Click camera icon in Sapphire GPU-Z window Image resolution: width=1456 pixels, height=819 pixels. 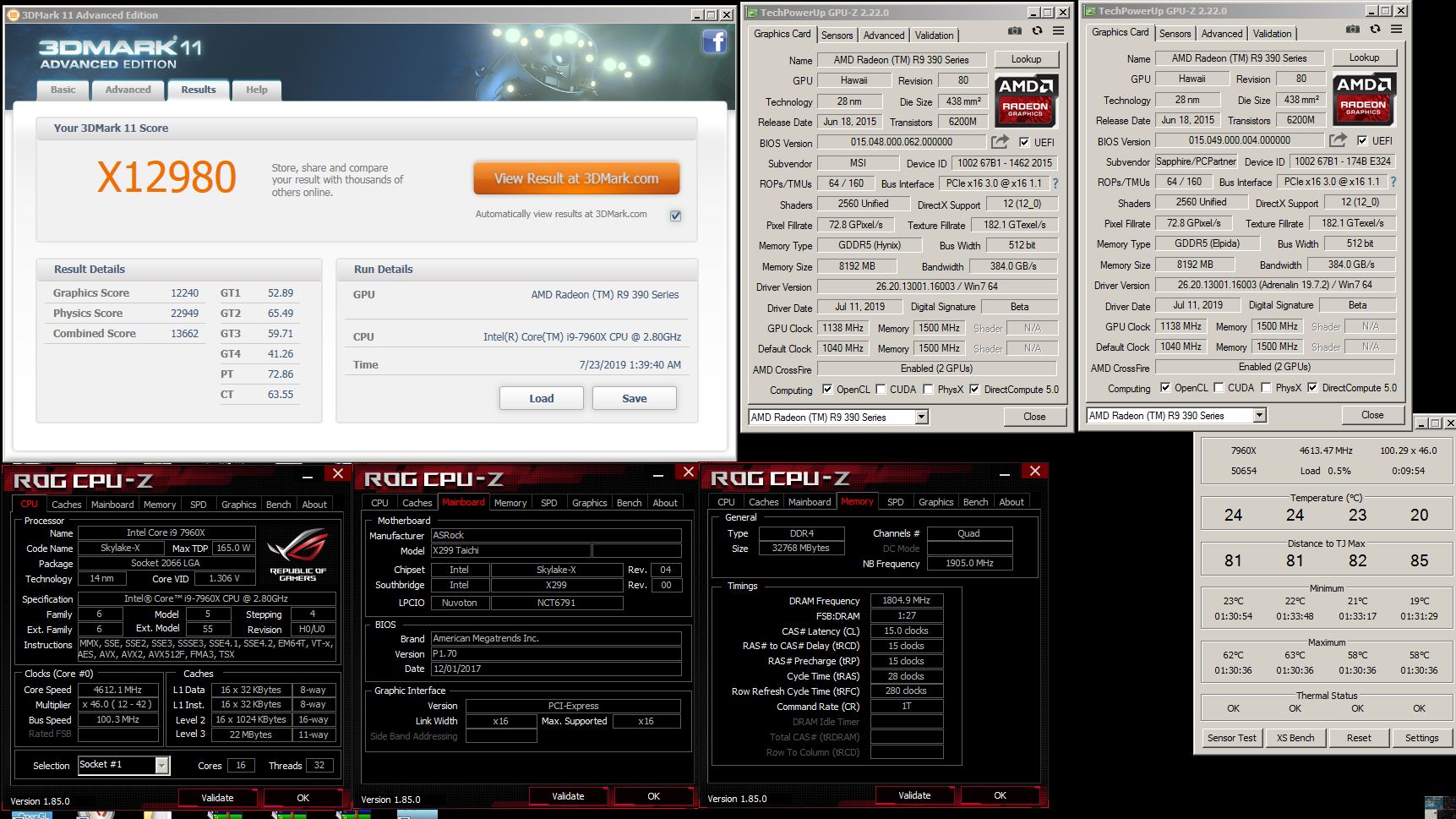tap(1352, 30)
